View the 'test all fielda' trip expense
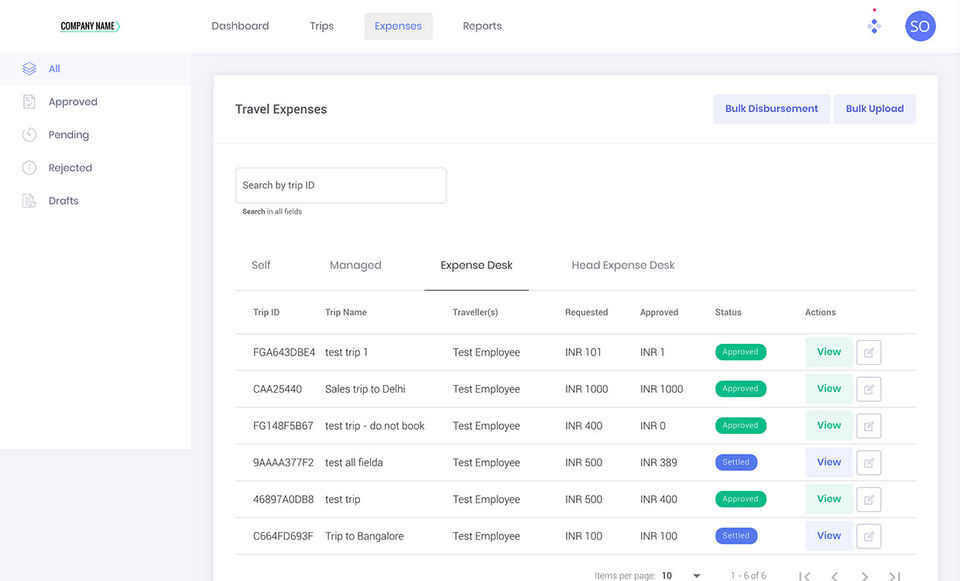The width and height of the screenshot is (960, 581). [x=828, y=462]
